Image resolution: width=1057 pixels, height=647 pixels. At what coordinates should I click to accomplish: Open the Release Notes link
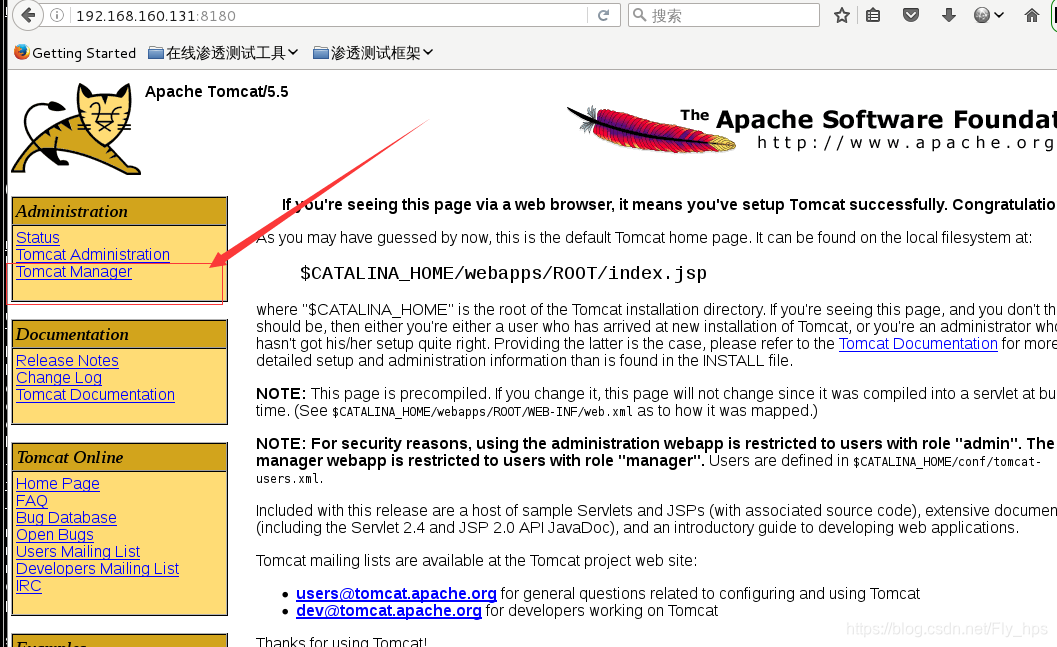pos(67,361)
